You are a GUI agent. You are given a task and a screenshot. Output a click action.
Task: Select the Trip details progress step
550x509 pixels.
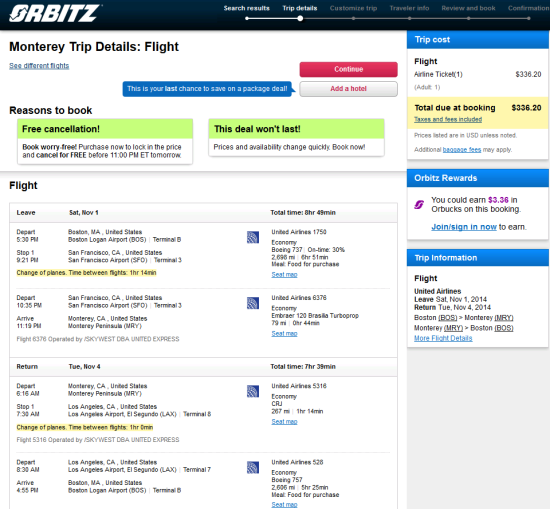[300, 8]
